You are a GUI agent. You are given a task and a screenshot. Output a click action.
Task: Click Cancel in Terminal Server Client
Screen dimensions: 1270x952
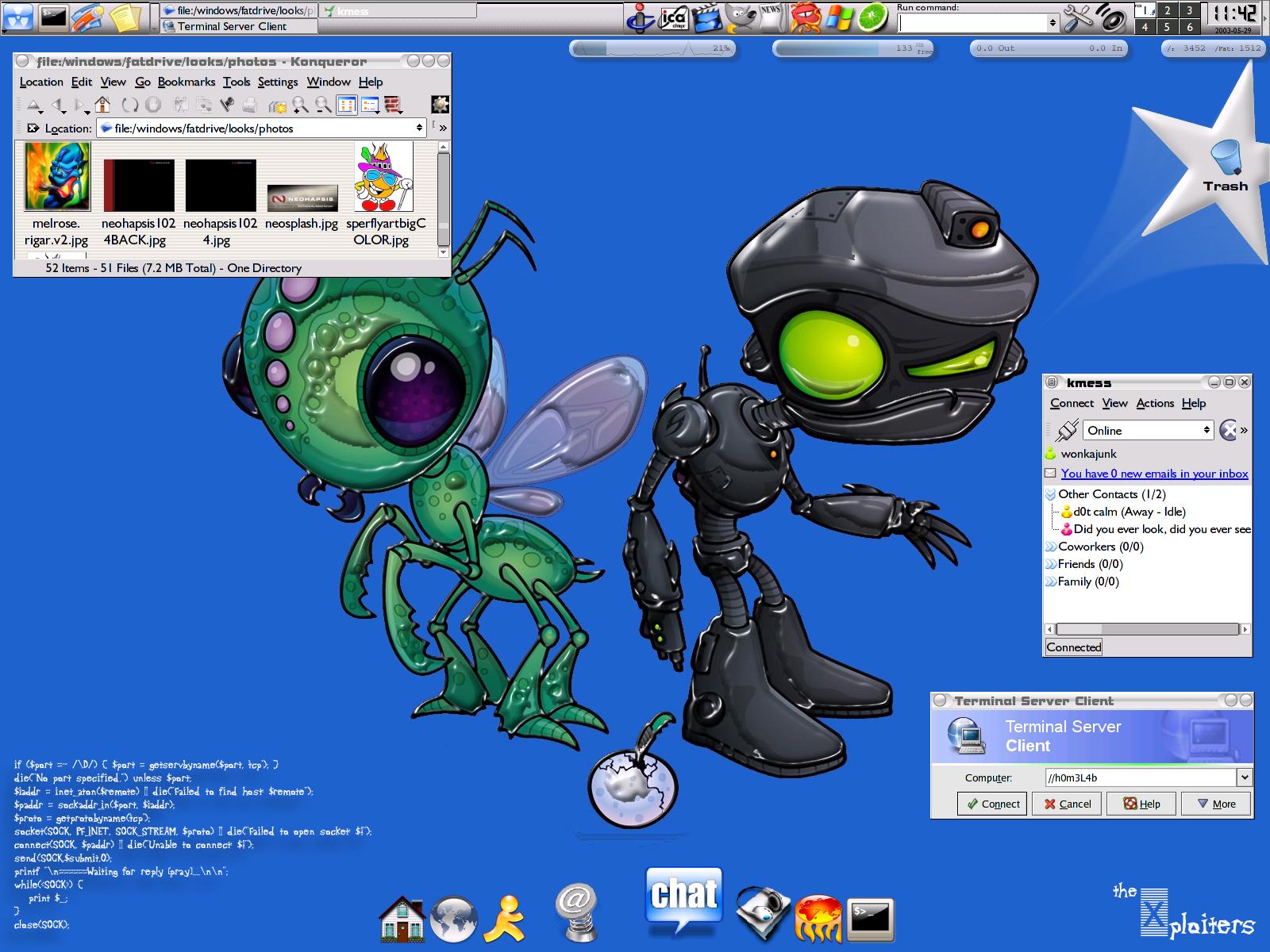pyautogui.click(x=1067, y=804)
